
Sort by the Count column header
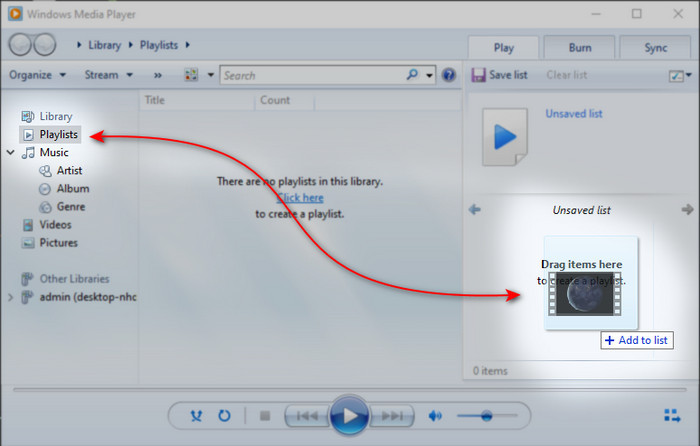click(275, 100)
